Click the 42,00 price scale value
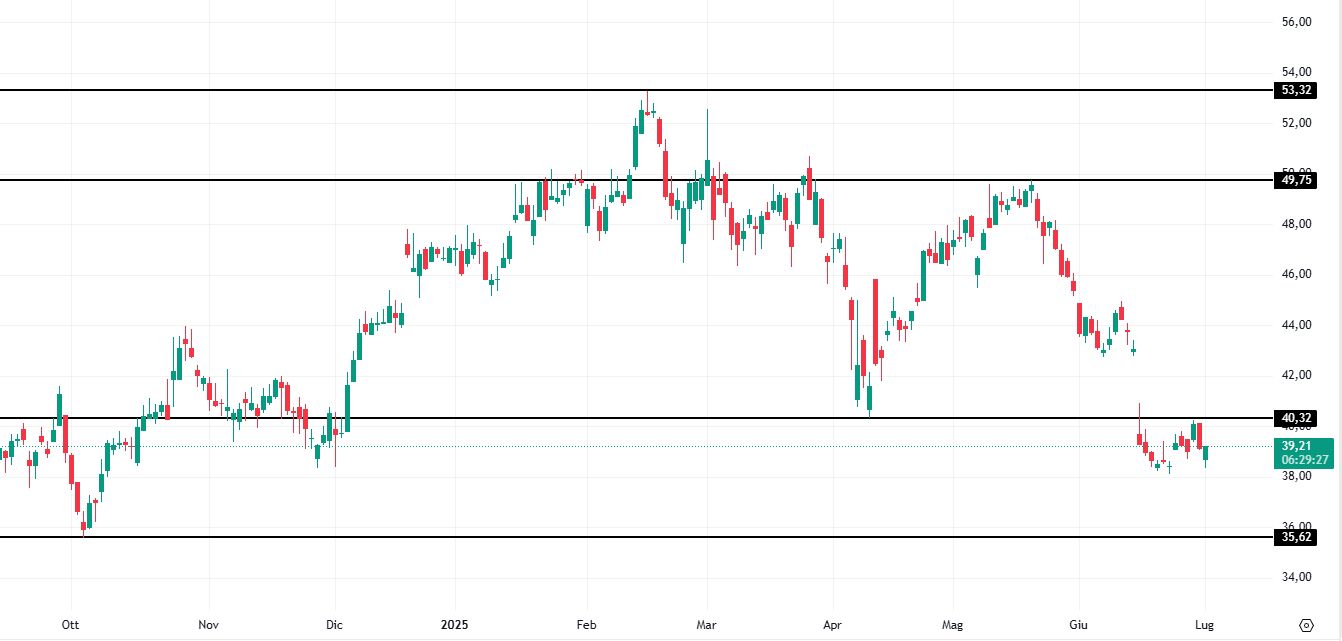 click(x=1297, y=375)
